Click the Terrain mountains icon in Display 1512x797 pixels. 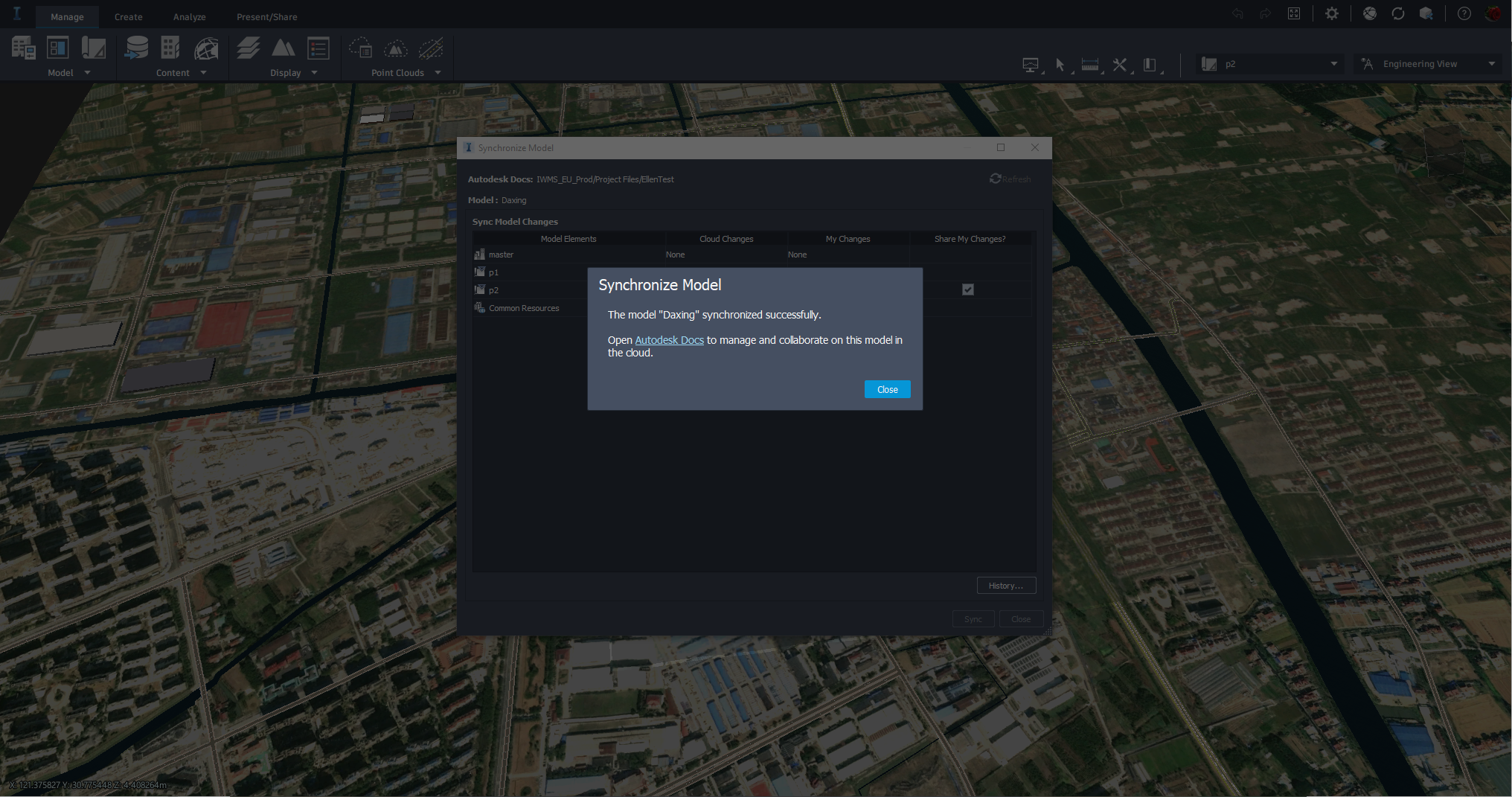(283, 48)
